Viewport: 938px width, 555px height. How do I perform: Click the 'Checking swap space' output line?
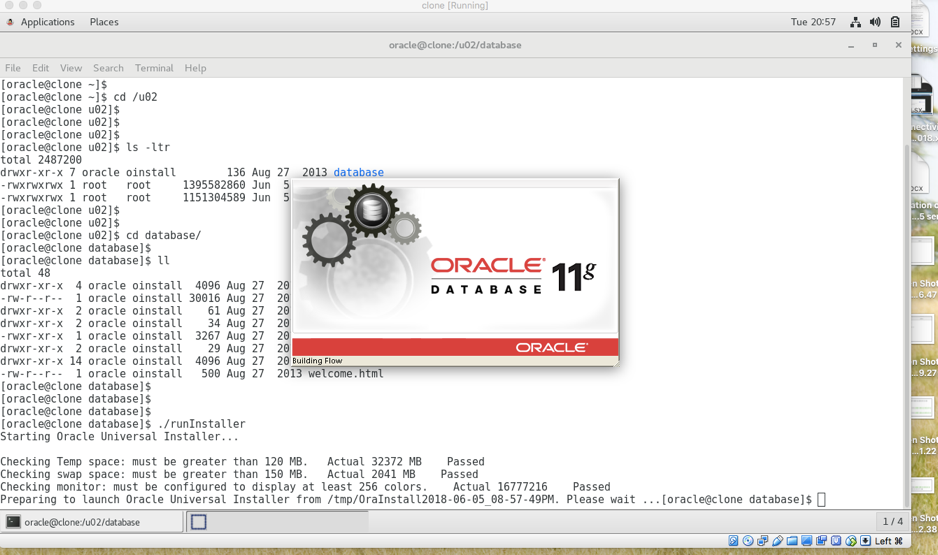pos(239,474)
